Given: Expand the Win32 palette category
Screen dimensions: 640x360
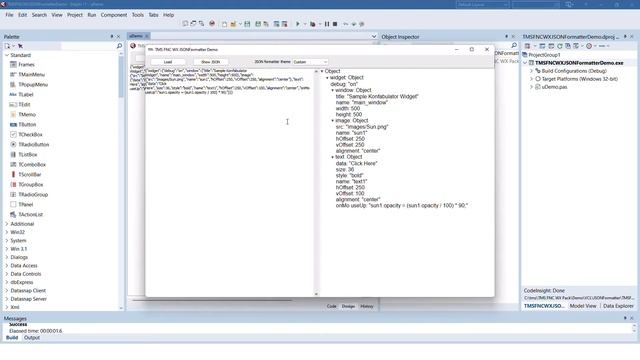Looking at the screenshot, I should point(7,232).
